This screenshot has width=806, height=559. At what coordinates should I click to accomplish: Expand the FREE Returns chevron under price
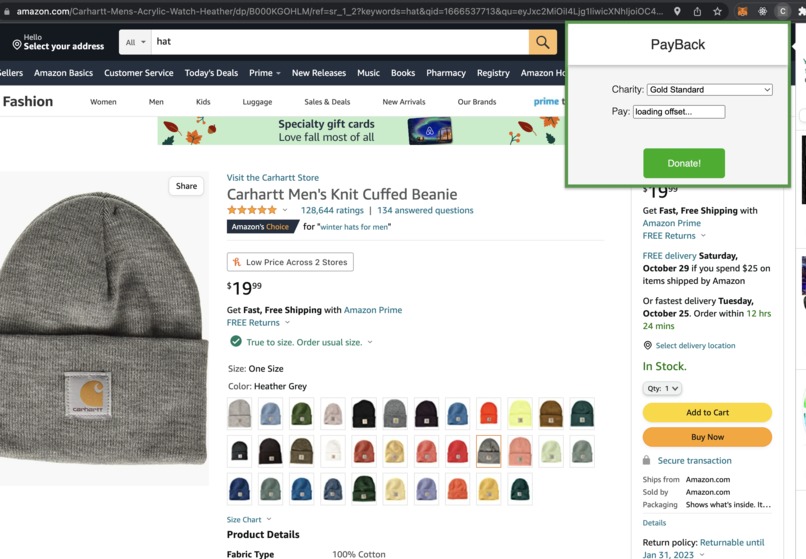click(x=287, y=322)
